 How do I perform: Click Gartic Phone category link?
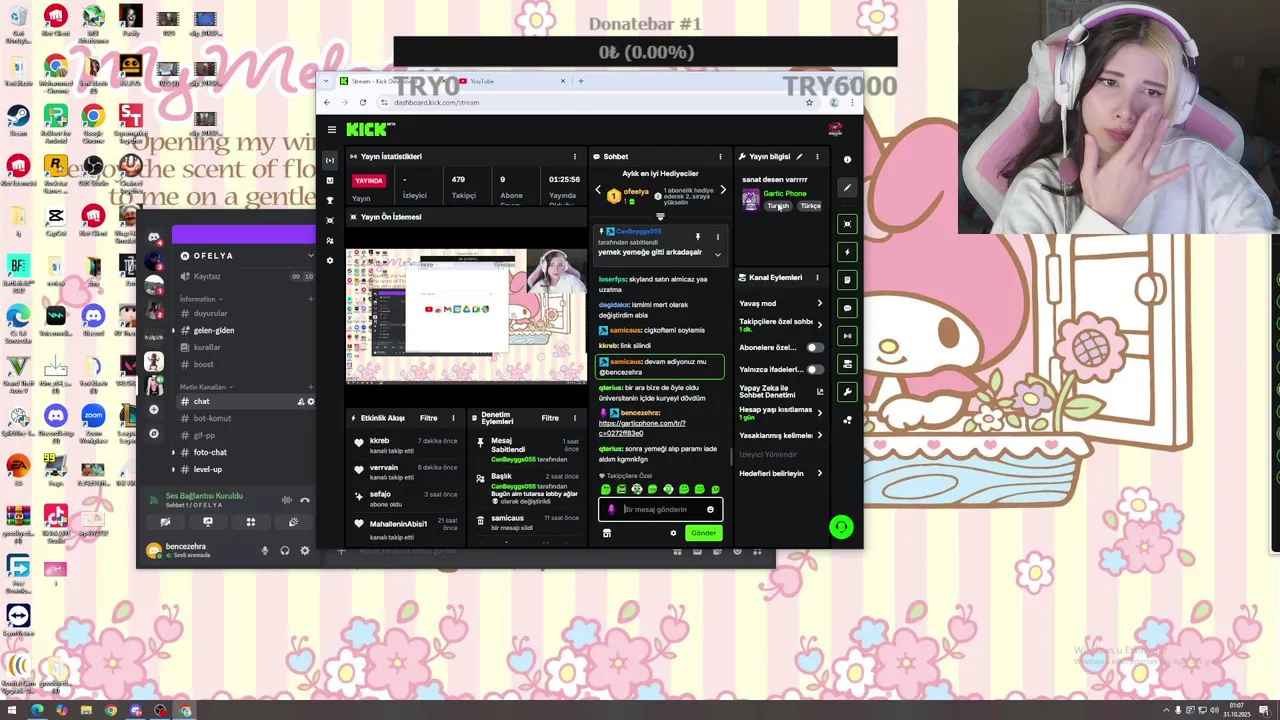pos(785,194)
